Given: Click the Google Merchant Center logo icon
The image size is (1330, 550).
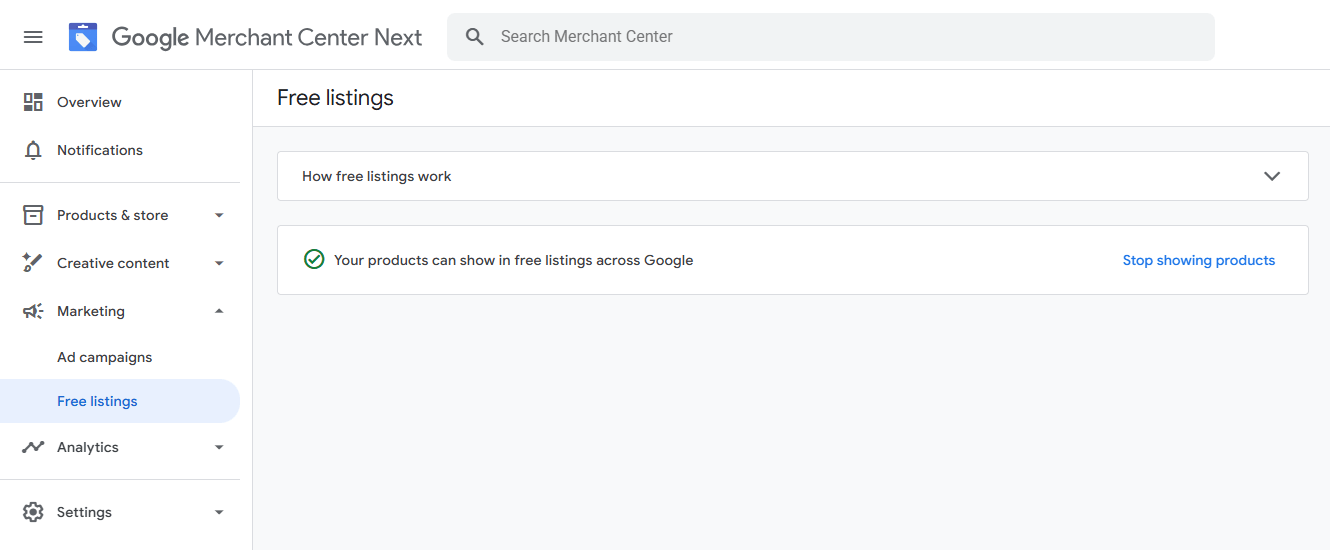Looking at the screenshot, I should 83,37.
